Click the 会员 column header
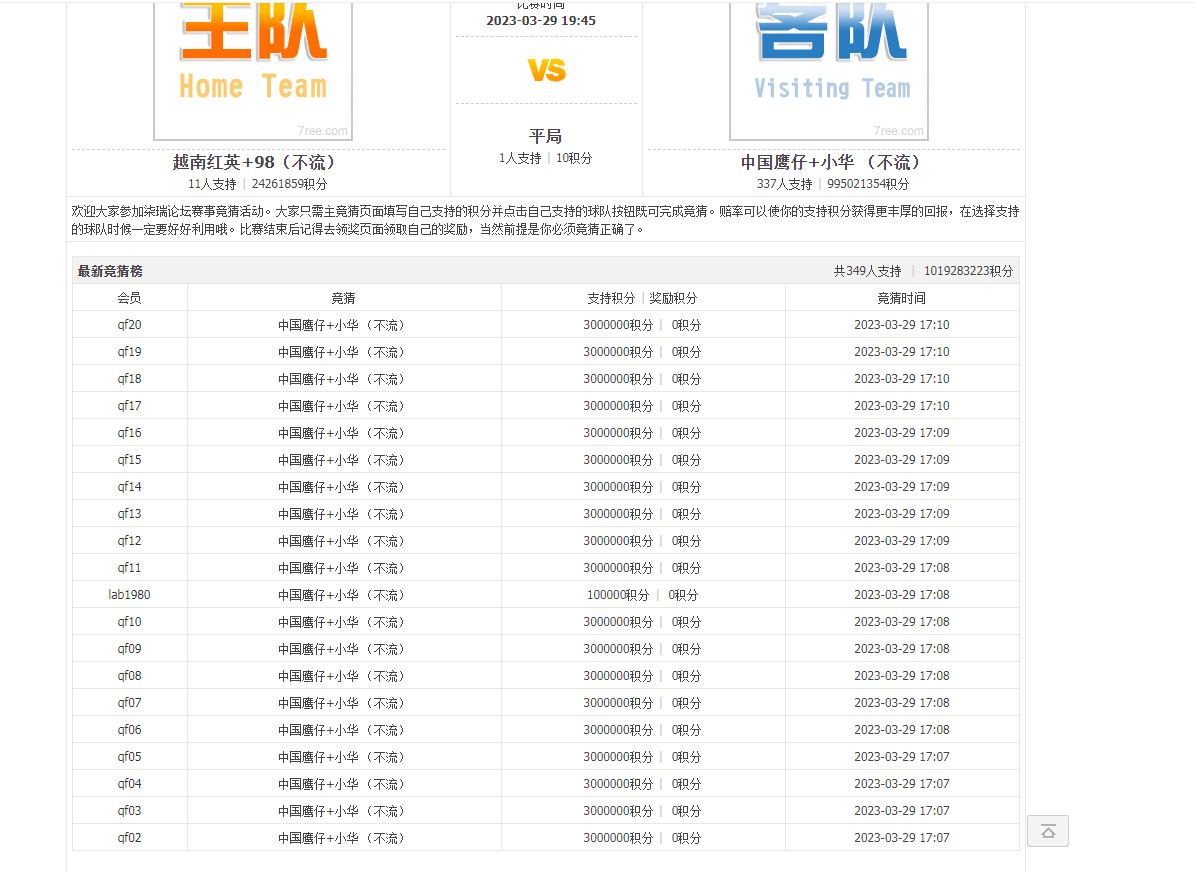This screenshot has width=1195, height=871. pyautogui.click(x=129, y=298)
